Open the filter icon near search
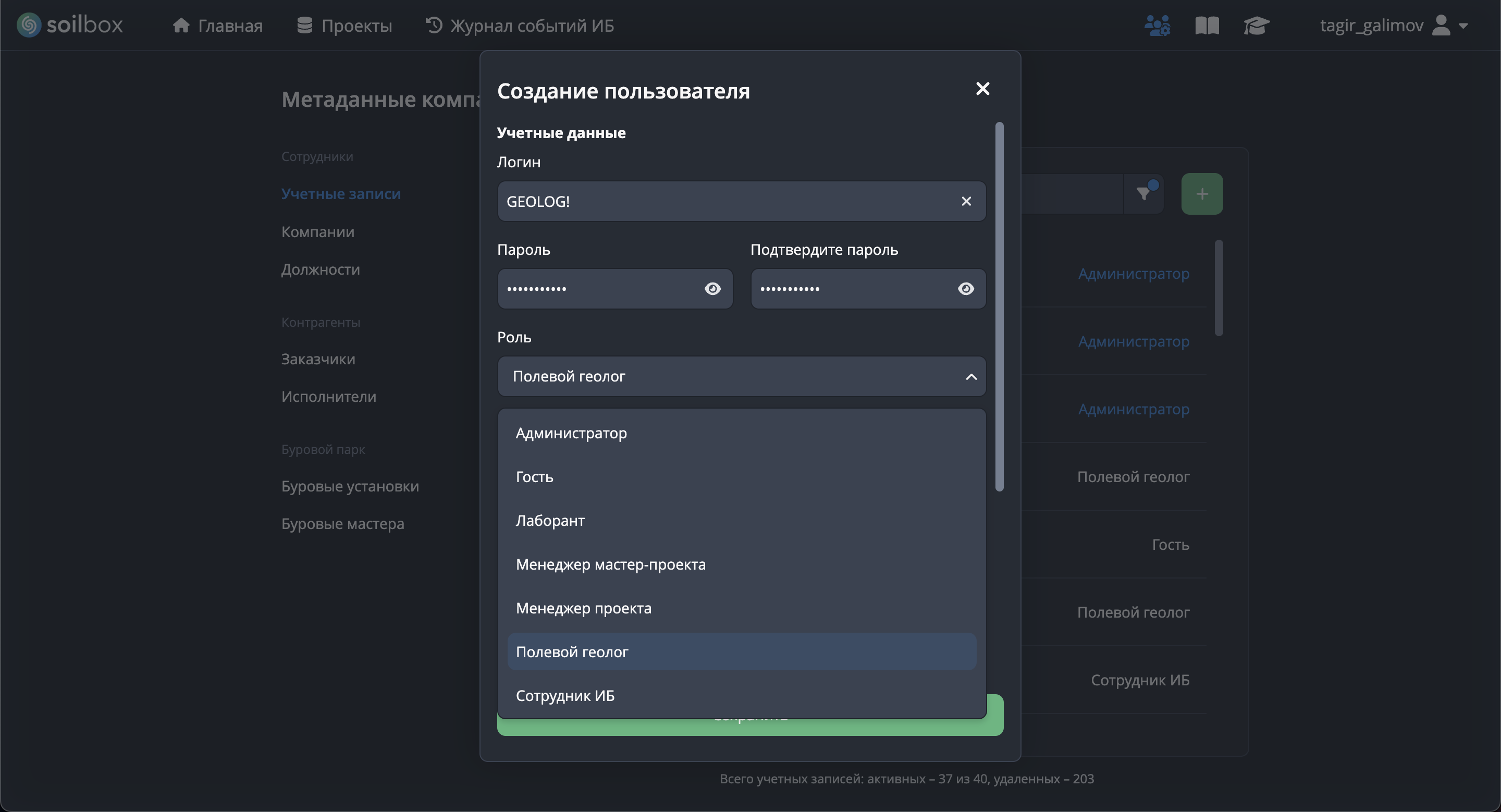The image size is (1501, 812). click(x=1145, y=193)
